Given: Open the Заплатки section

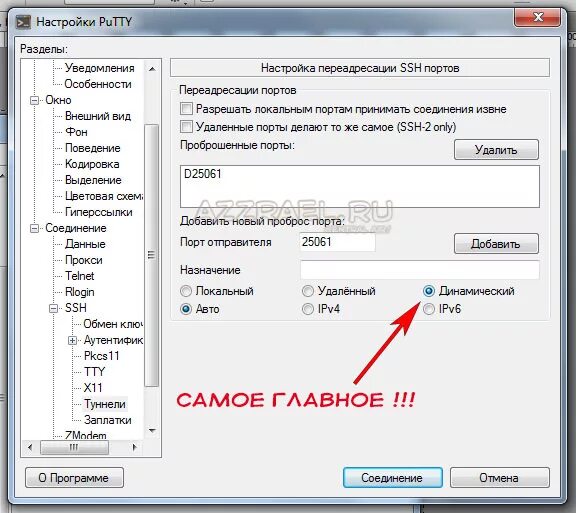Looking at the screenshot, I should pyautogui.click(x=108, y=420).
